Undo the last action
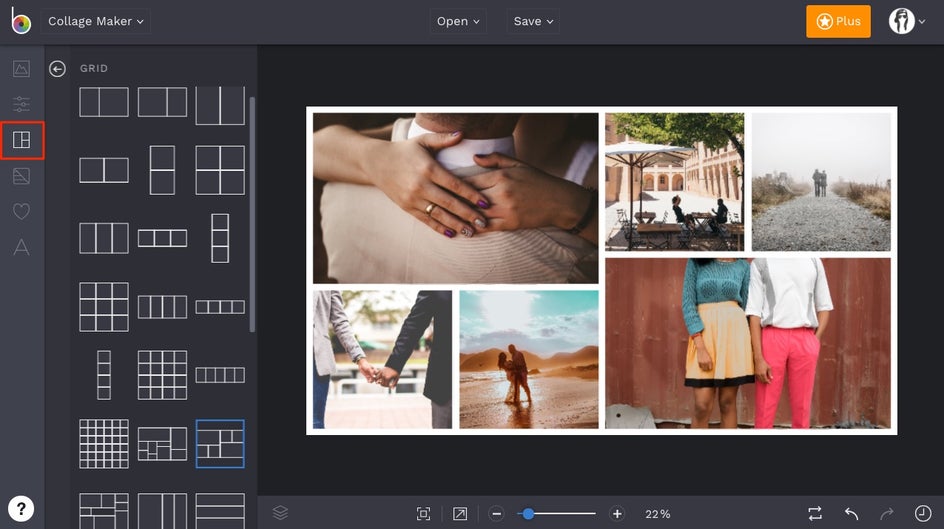The image size is (944, 529). 851,514
